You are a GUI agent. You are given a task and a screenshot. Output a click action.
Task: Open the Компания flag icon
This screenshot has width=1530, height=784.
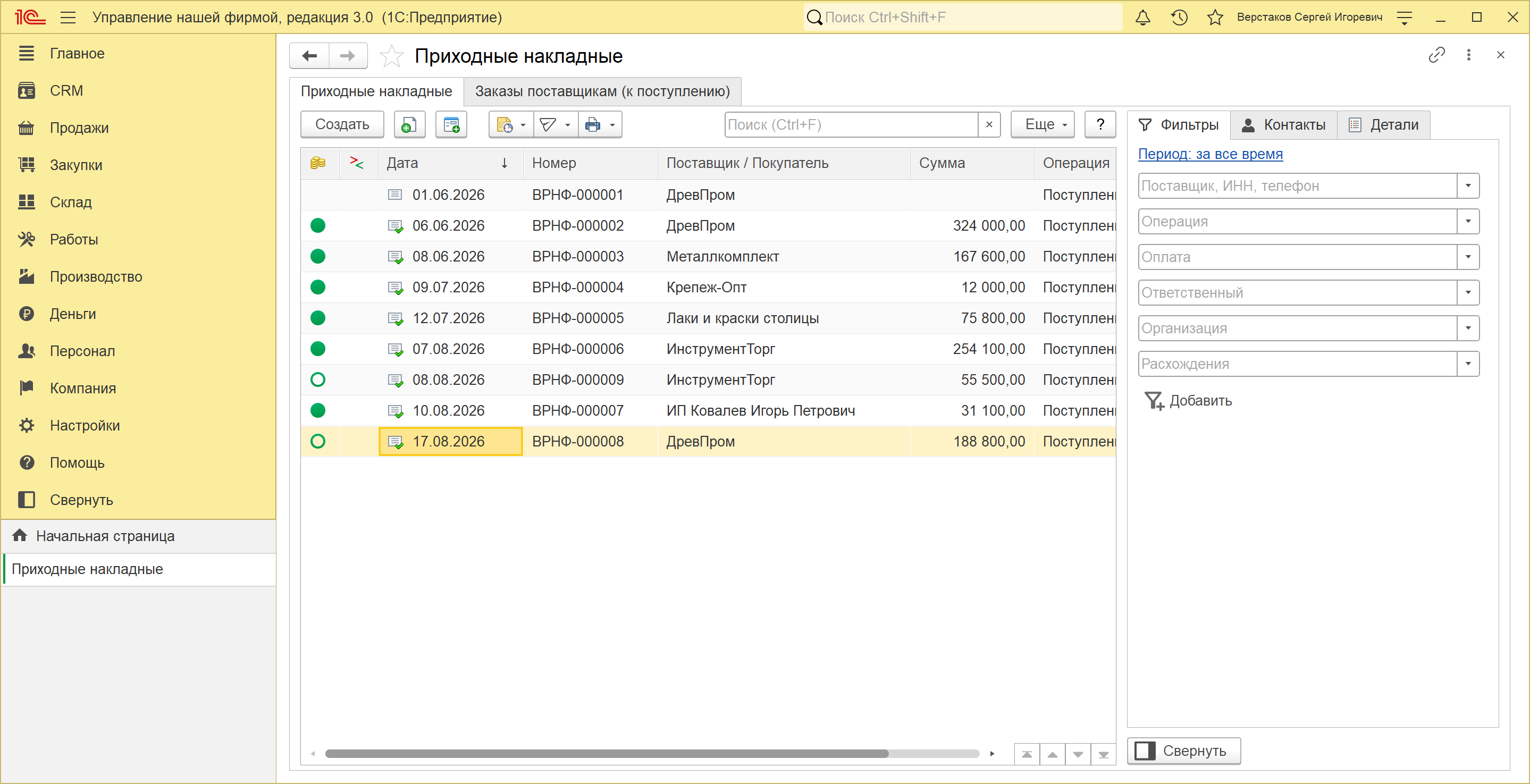26,389
